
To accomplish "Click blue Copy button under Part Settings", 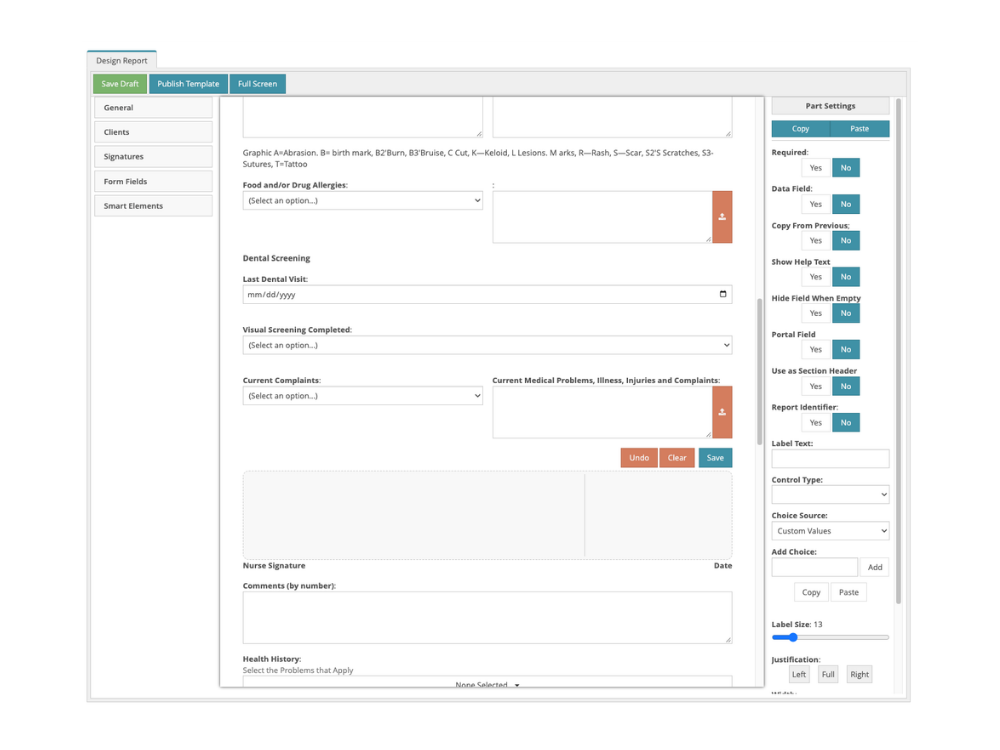I will pyautogui.click(x=800, y=129).
